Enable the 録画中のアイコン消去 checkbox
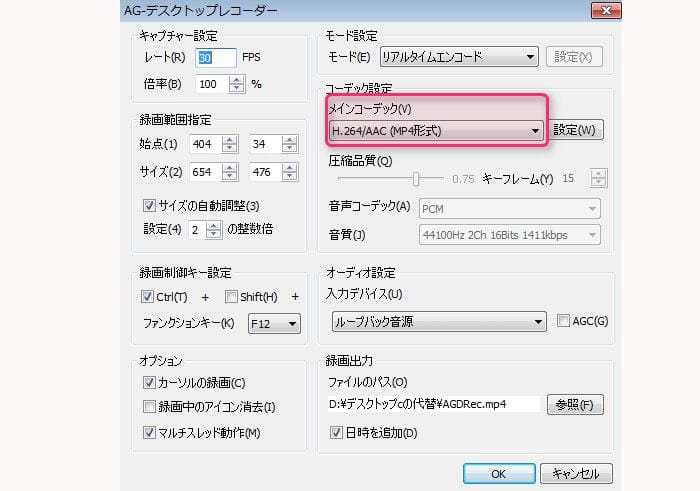The image size is (700, 491). coord(149,407)
